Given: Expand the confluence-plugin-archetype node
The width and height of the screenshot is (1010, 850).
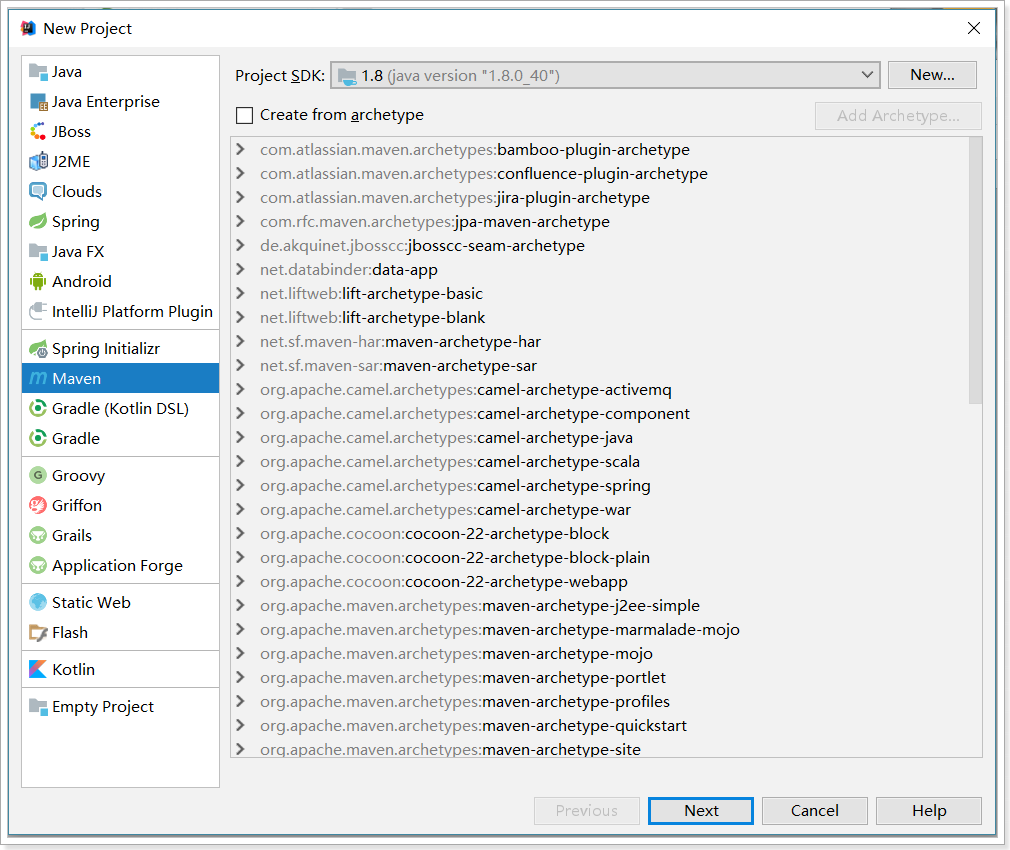Looking at the screenshot, I should coord(240,173).
